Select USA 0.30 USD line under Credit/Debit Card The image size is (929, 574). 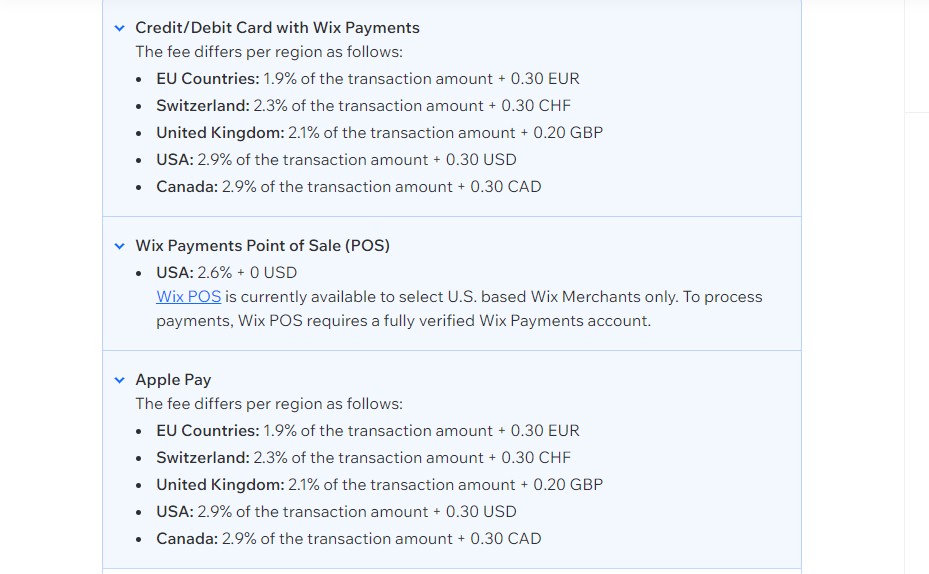pyautogui.click(x=337, y=160)
